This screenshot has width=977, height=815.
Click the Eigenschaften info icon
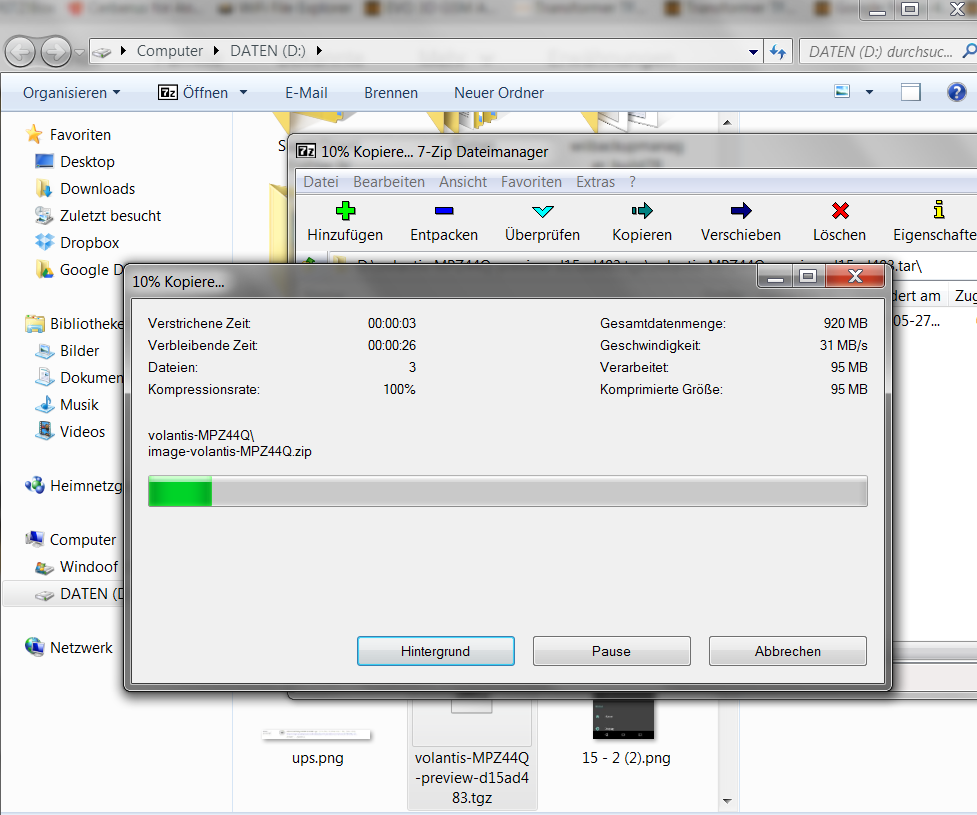(938, 211)
